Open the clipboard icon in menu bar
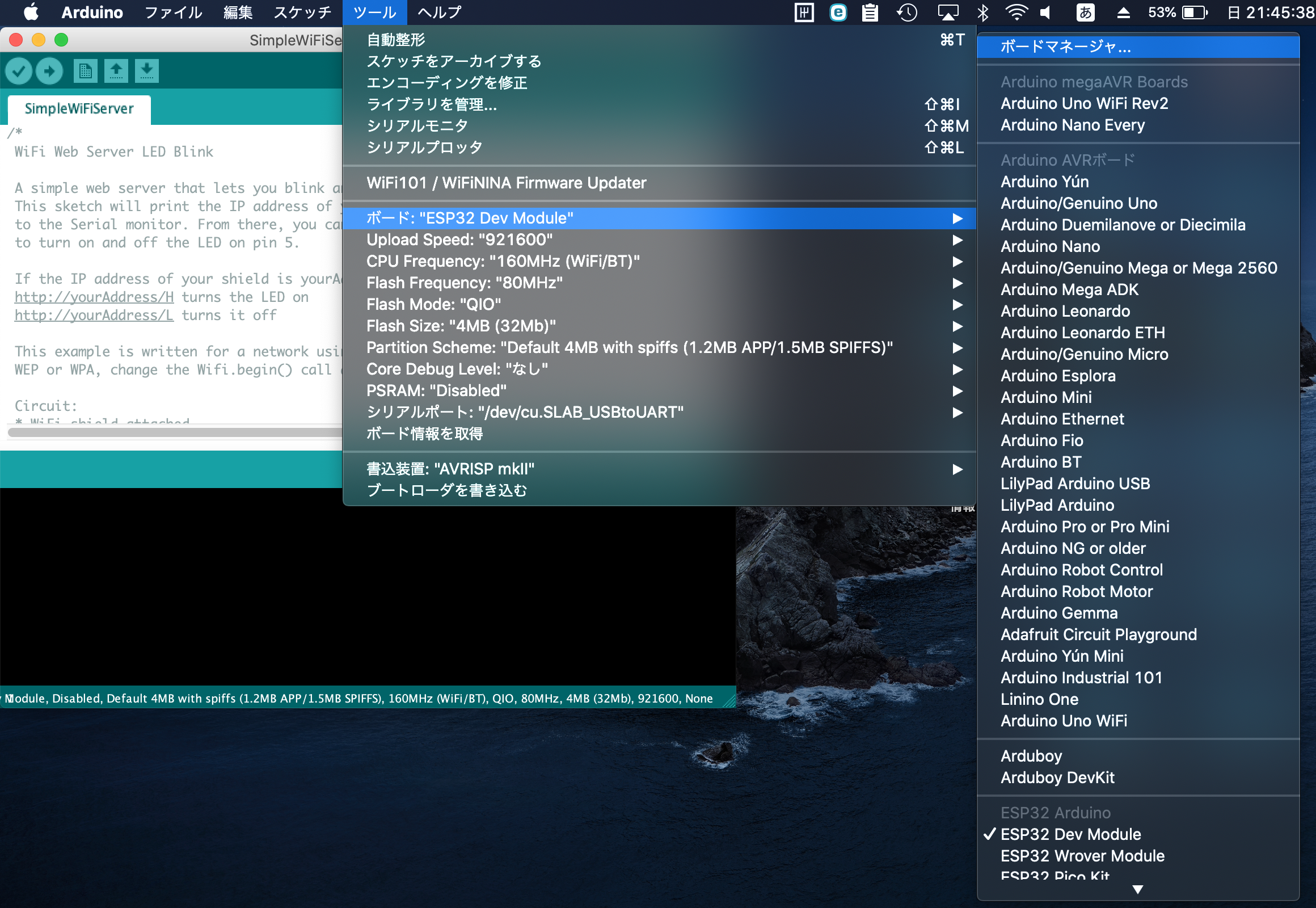Viewport: 1316px width, 908px height. pyautogui.click(x=870, y=12)
